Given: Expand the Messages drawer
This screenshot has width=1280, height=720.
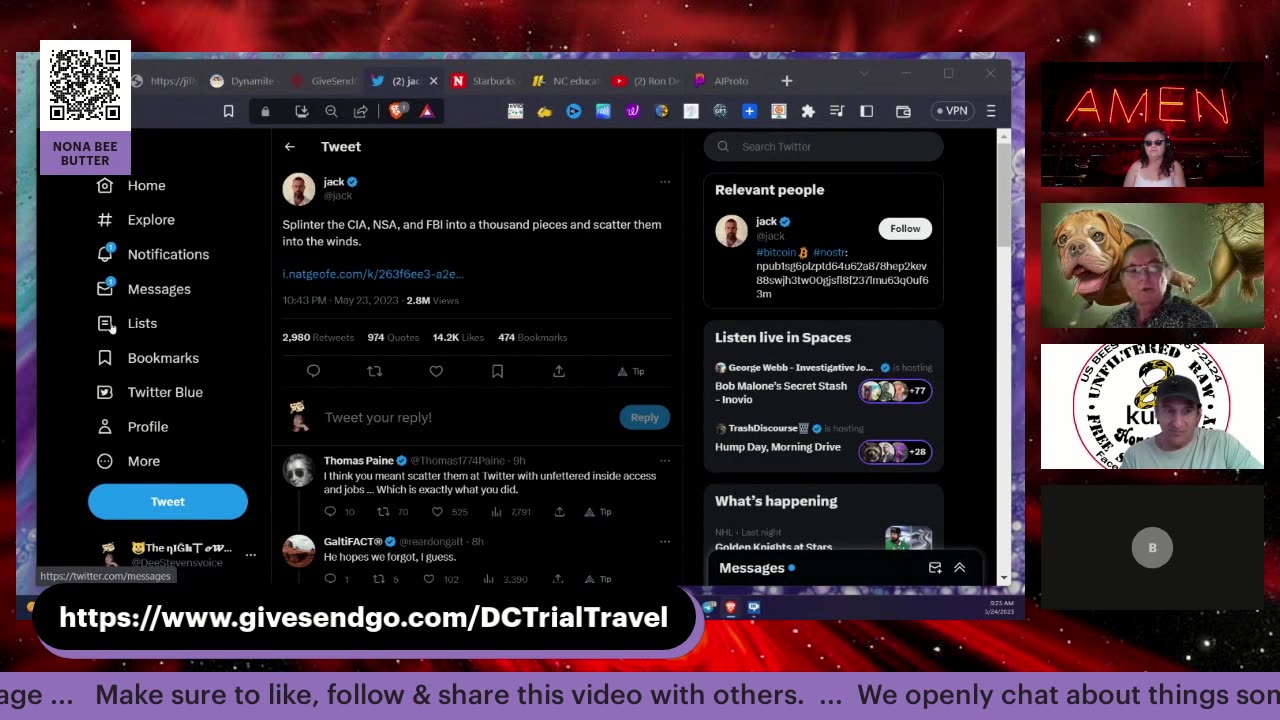Looking at the screenshot, I should click(x=960, y=568).
